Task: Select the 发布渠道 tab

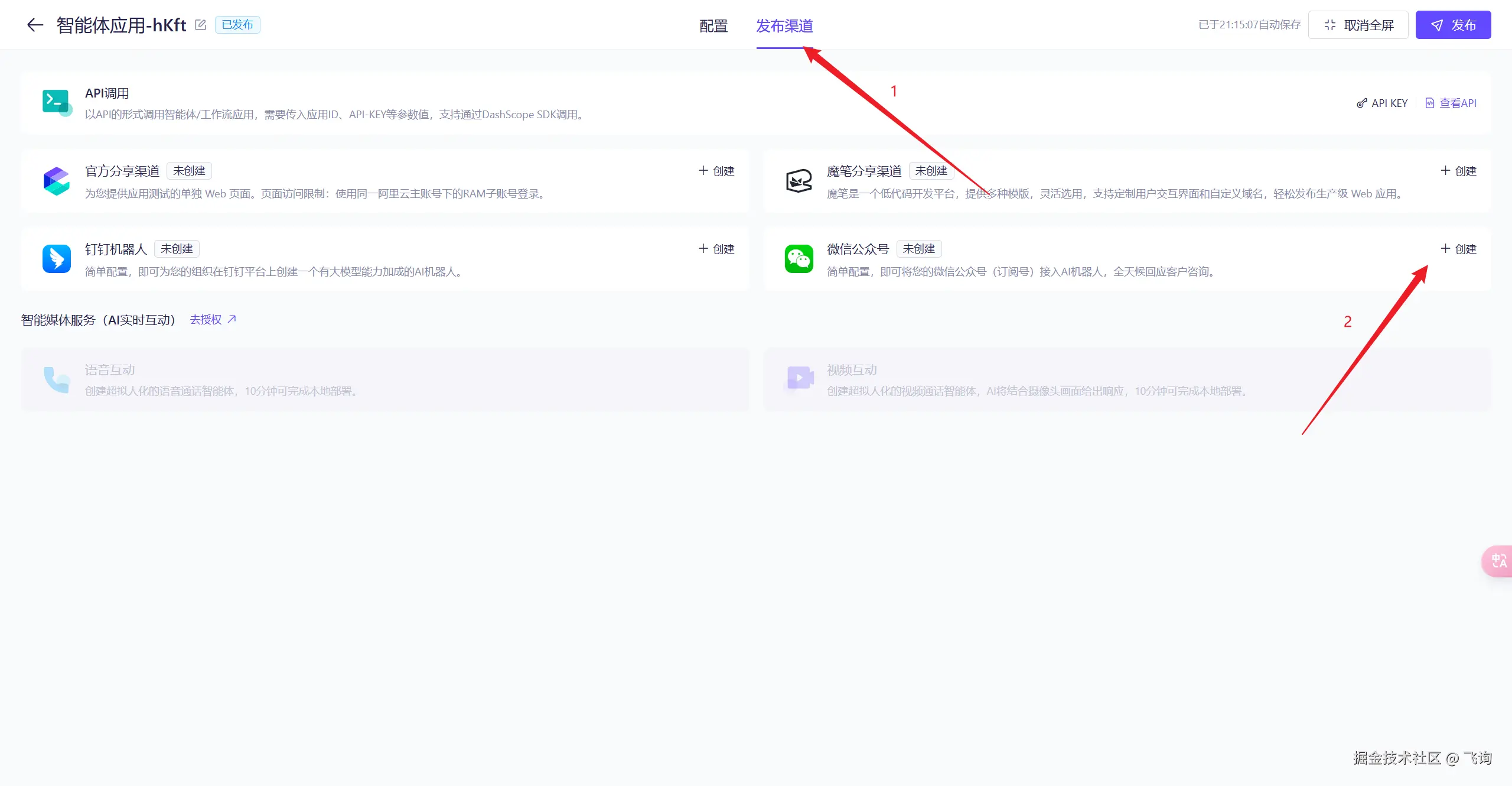Action: pos(784,26)
